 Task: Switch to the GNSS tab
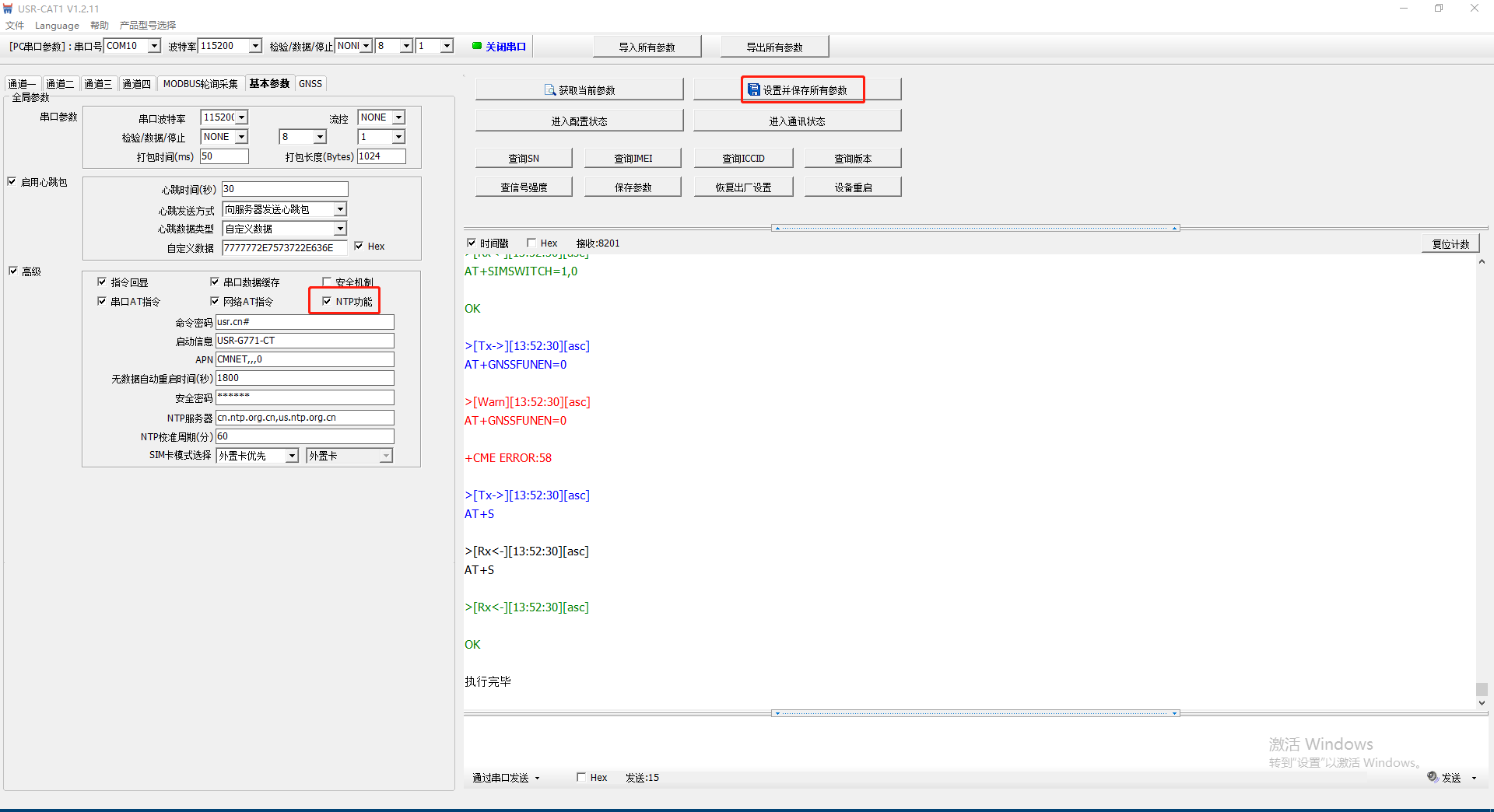pos(310,84)
